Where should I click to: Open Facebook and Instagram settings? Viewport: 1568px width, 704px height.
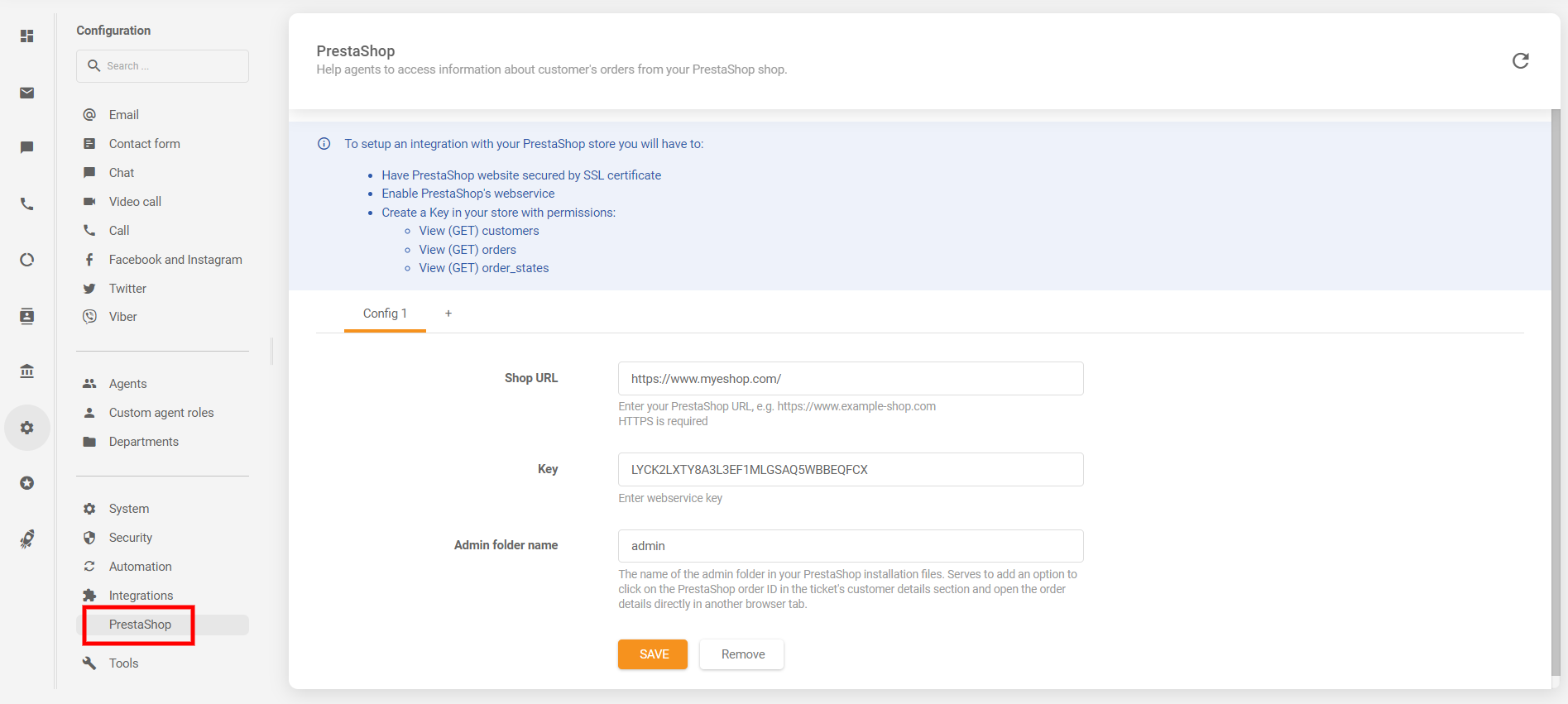175,260
